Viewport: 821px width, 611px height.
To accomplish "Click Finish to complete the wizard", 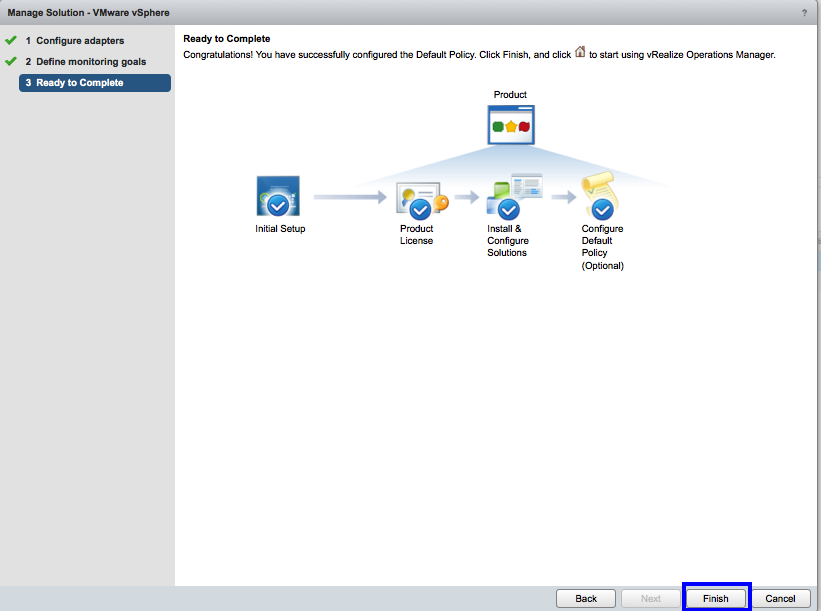I will [x=716, y=598].
